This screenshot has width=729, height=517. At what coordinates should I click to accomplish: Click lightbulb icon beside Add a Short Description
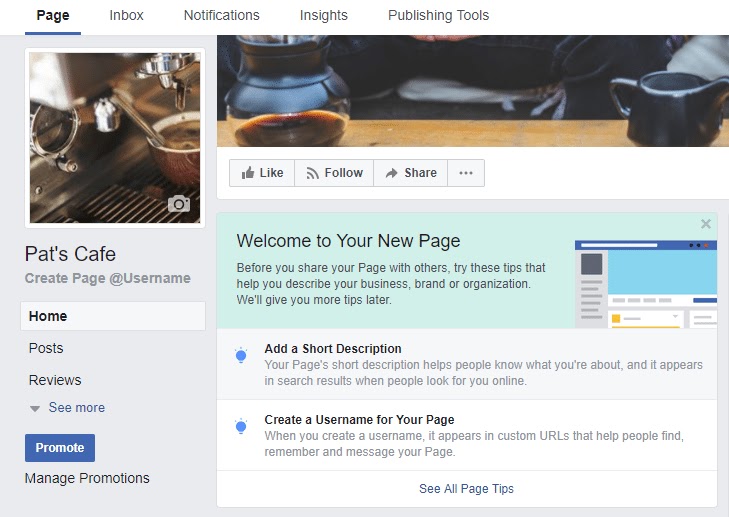click(x=241, y=356)
